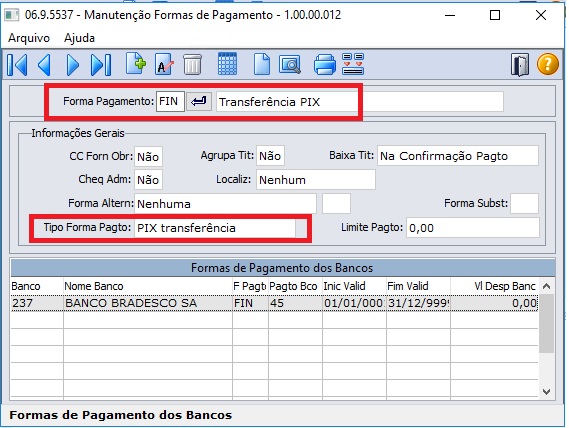Open the calendar grid icon
569x428 pixels.
(227, 64)
